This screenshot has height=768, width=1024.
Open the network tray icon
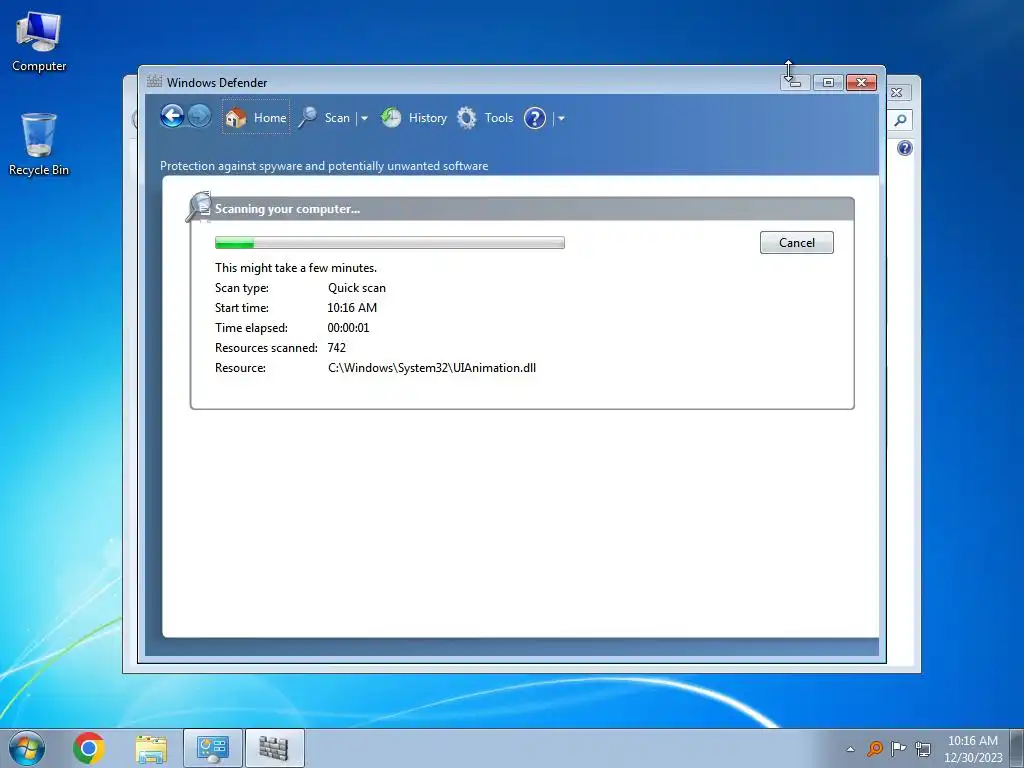(x=923, y=748)
